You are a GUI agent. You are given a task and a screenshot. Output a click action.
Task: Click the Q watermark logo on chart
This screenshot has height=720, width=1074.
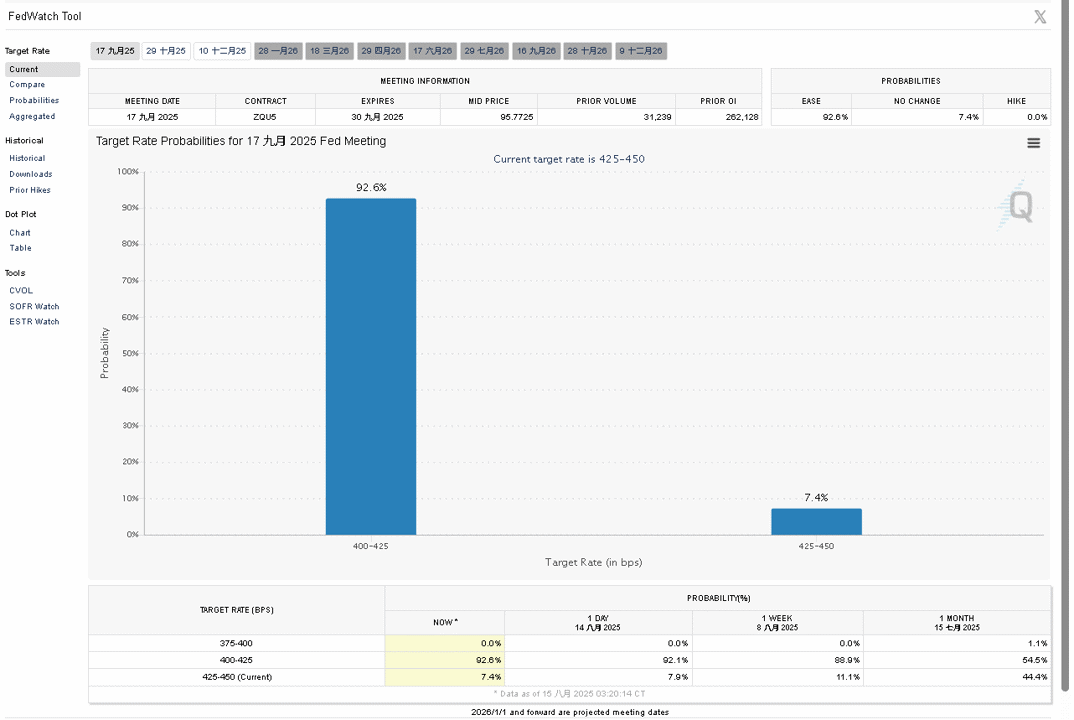point(1016,206)
